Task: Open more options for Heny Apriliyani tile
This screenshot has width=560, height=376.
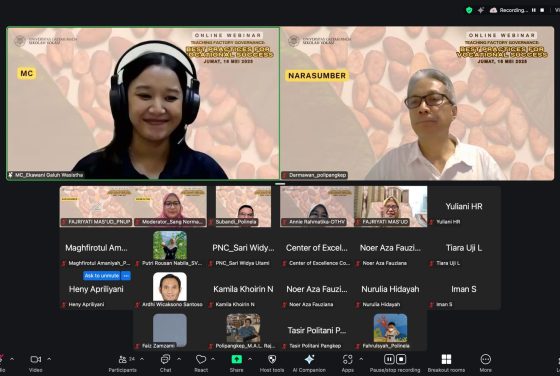Action: tap(126, 276)
